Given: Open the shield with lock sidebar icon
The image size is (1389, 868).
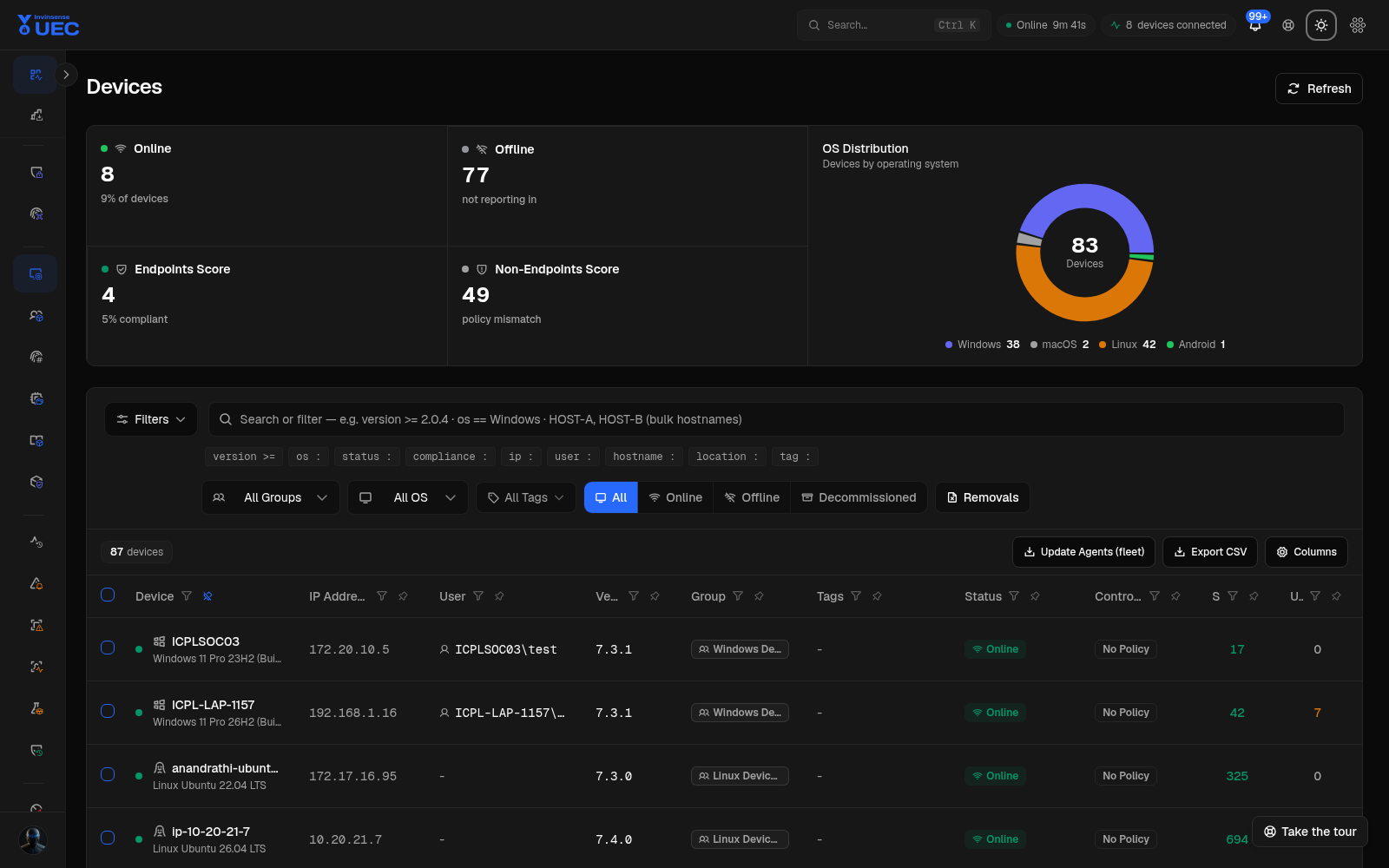Looking at the screenshot, I should (36, 173).
